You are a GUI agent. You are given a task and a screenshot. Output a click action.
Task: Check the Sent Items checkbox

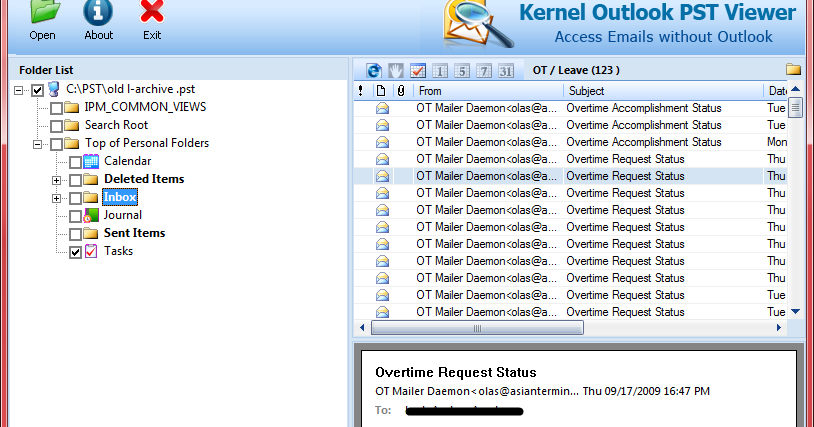75,234
